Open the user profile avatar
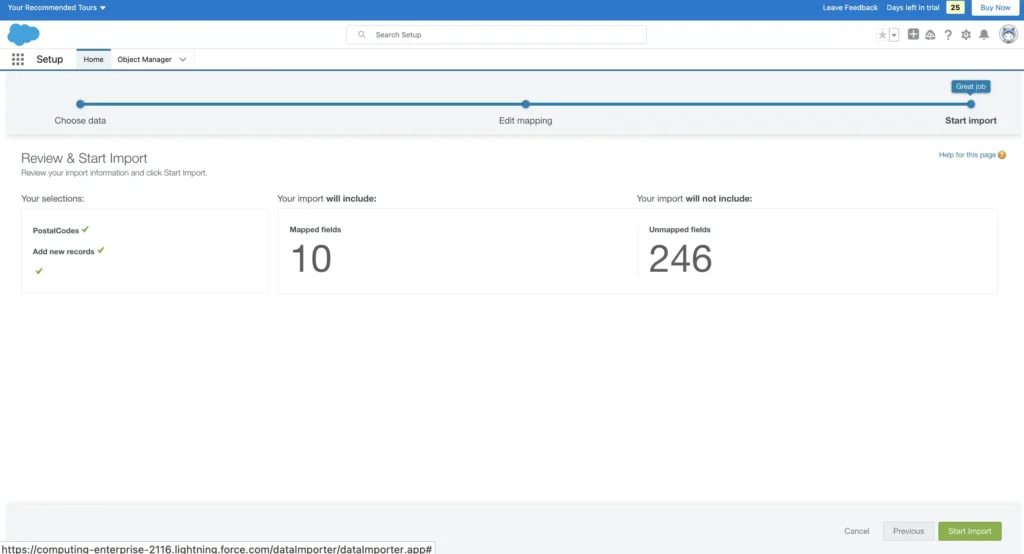This screenshot has width=1024, height=554. pyautogui.click(x=1008, y=35)
